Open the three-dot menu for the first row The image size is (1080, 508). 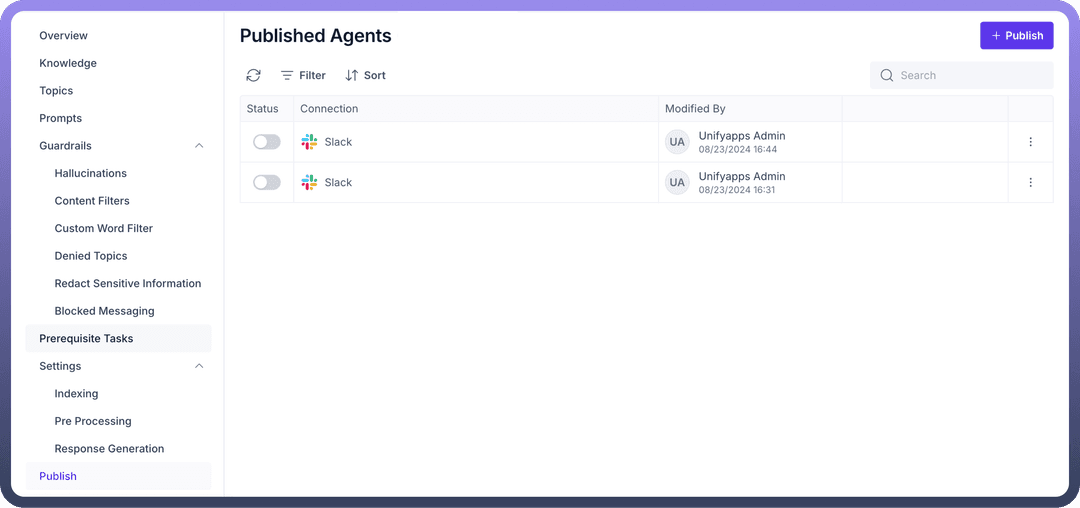1030,142
